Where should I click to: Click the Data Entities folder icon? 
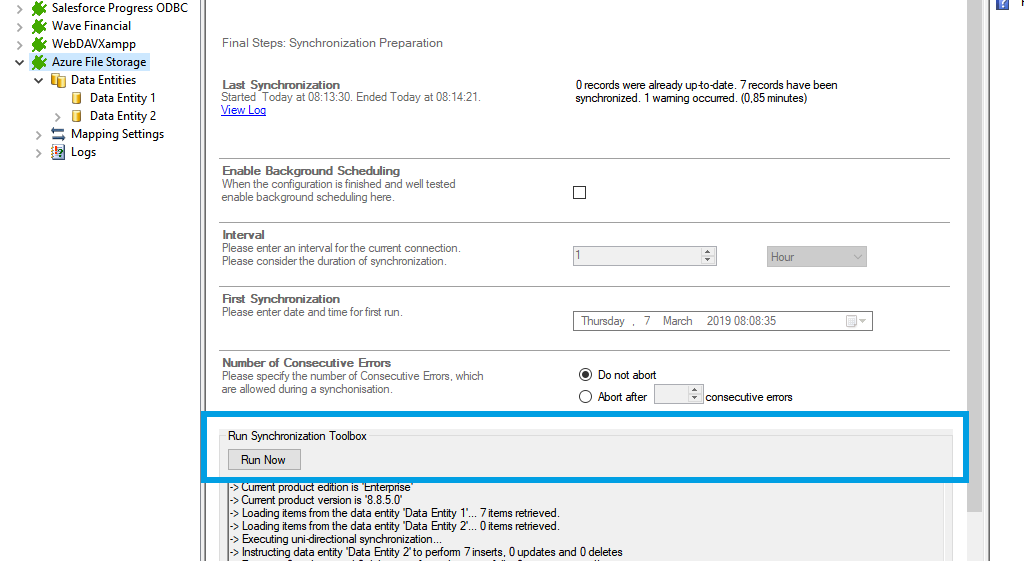59,80
